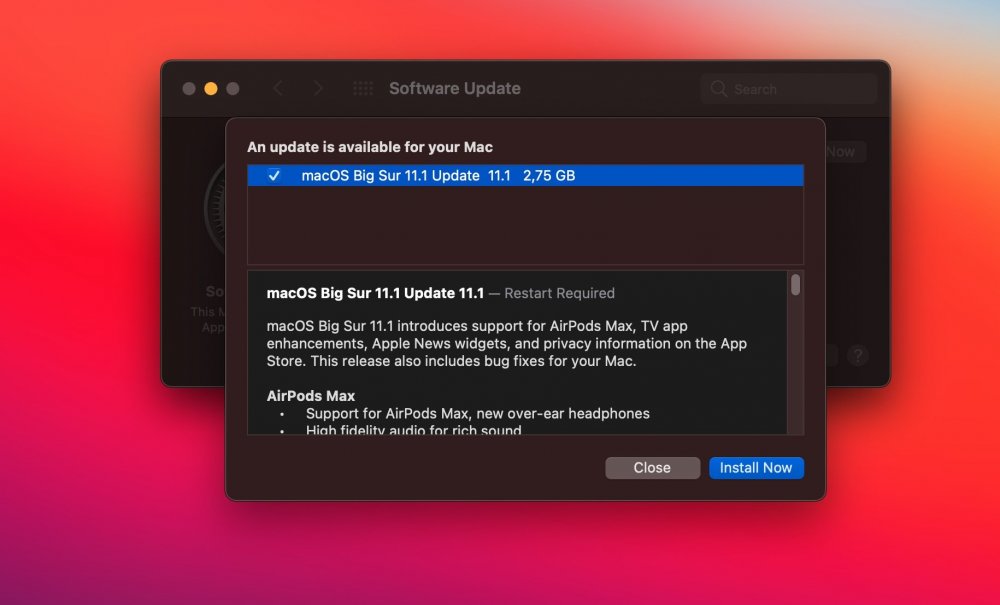Click the release notes scrollbar thumb

795,284
